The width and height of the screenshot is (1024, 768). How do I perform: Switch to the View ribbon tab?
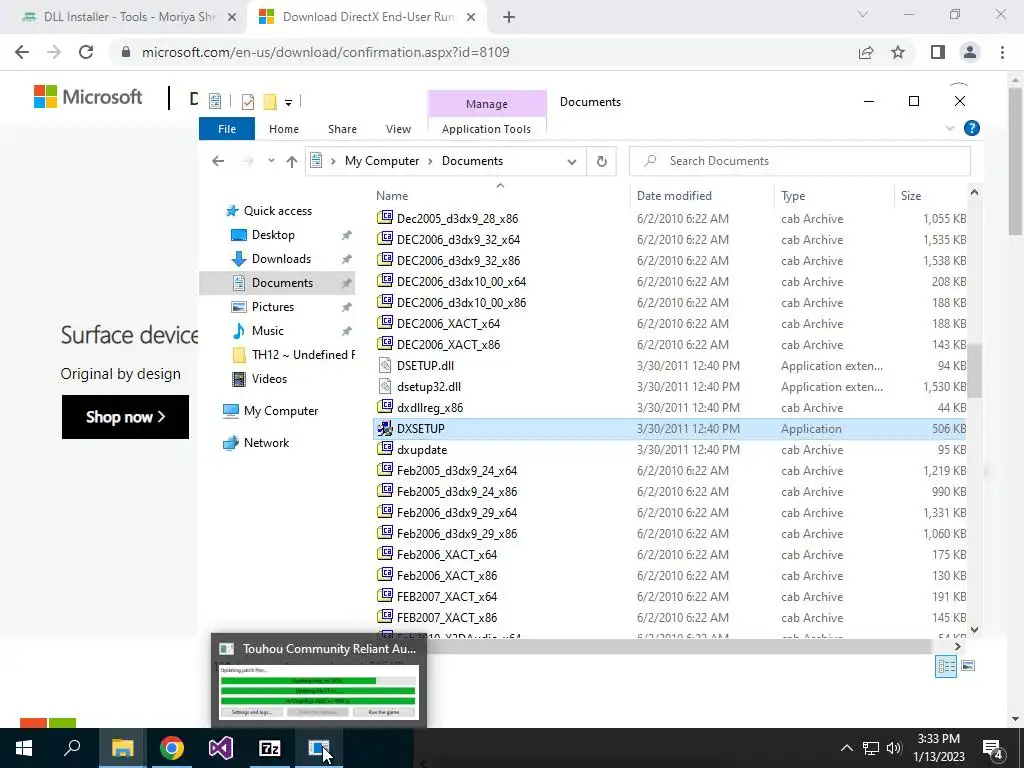click(398, 129)
